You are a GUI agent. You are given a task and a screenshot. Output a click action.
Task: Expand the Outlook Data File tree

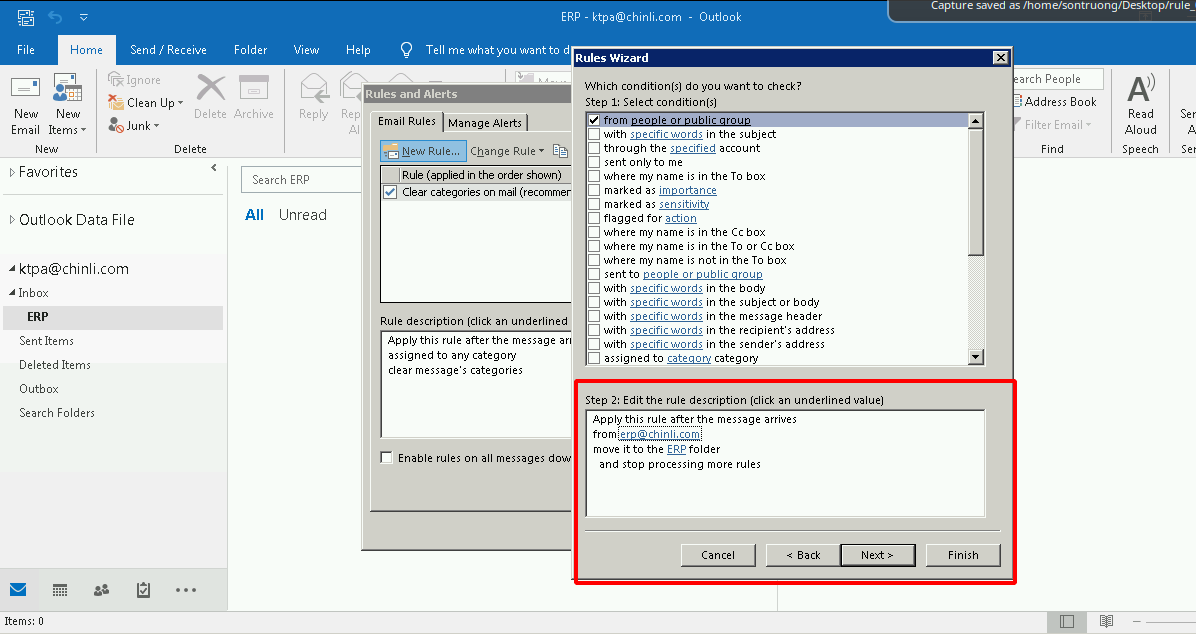(12, 220)
